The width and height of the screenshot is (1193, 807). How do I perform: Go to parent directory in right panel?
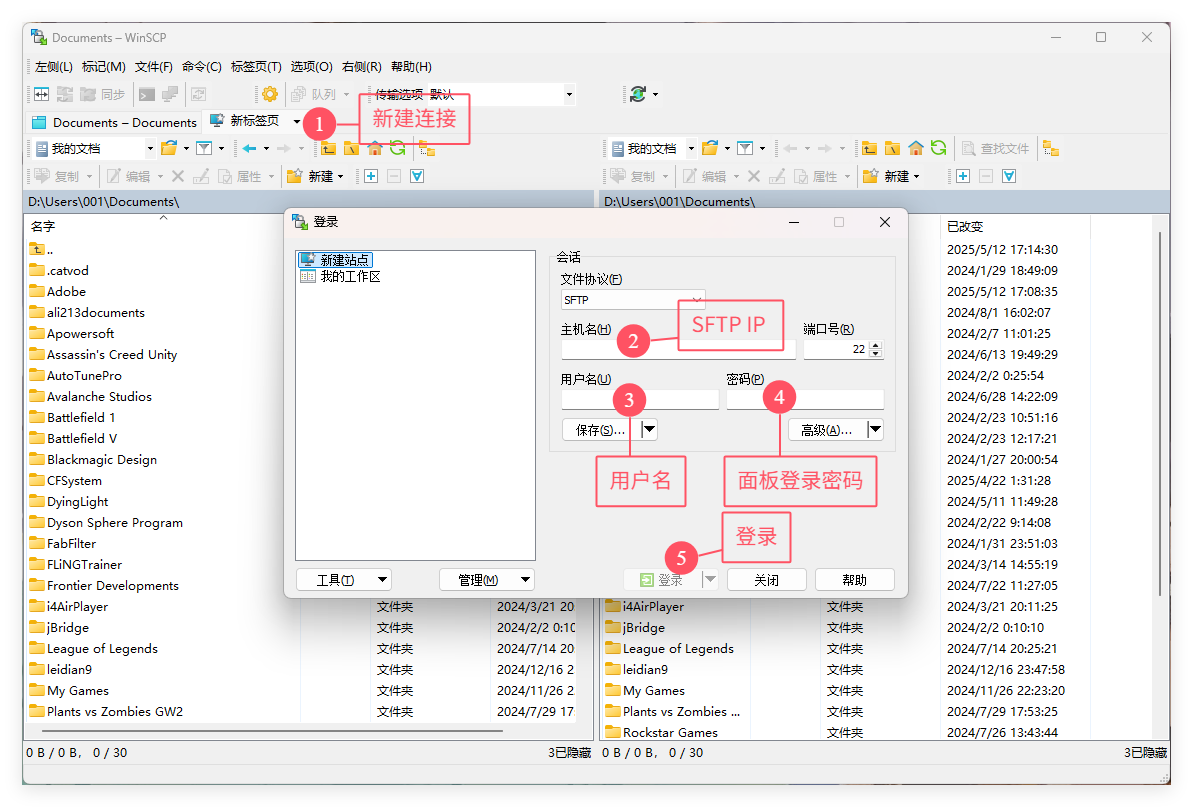point(870,148)
